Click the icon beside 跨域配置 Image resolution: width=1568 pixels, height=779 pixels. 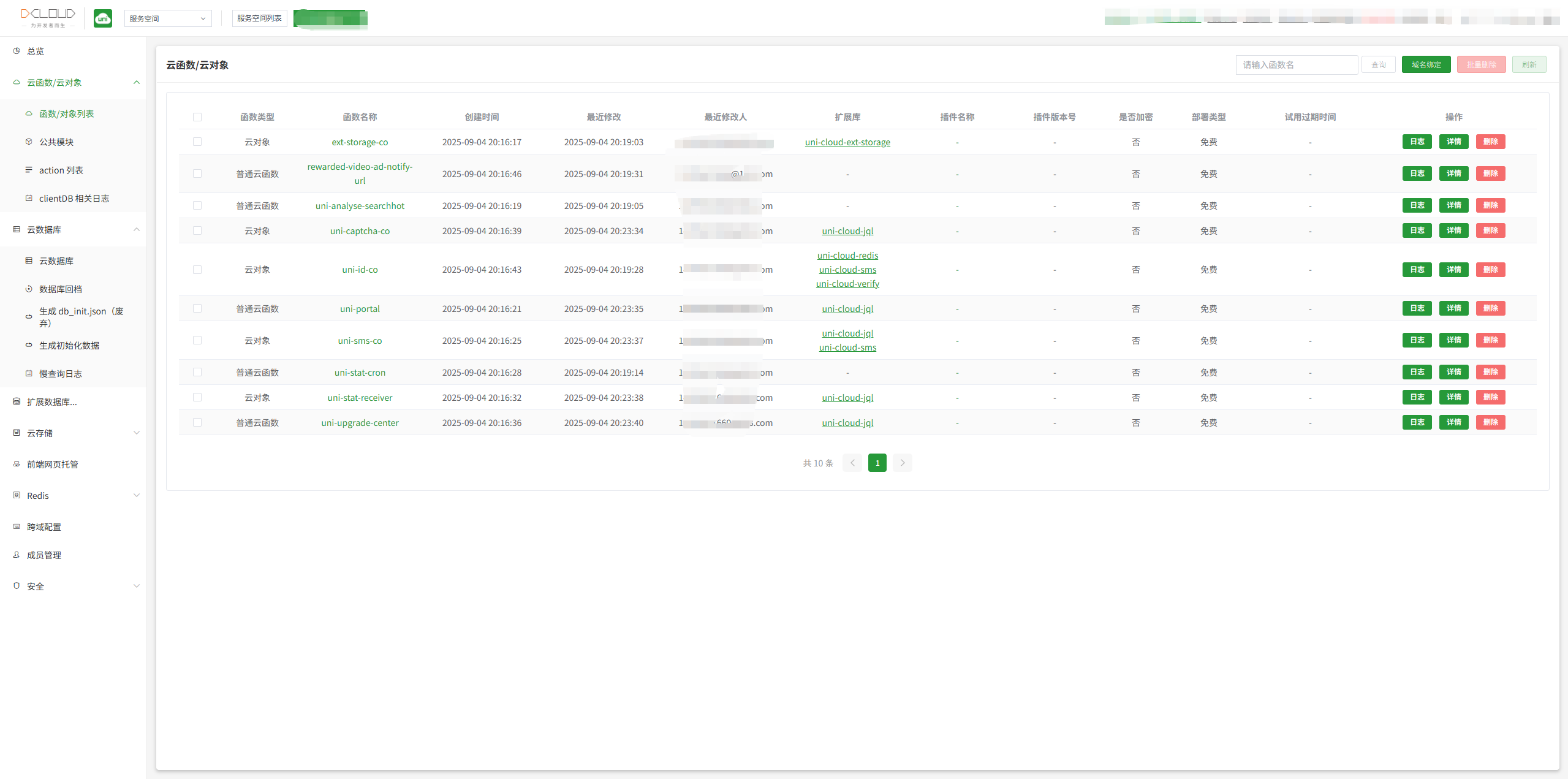pyautogui.click(x=17, y=526)
